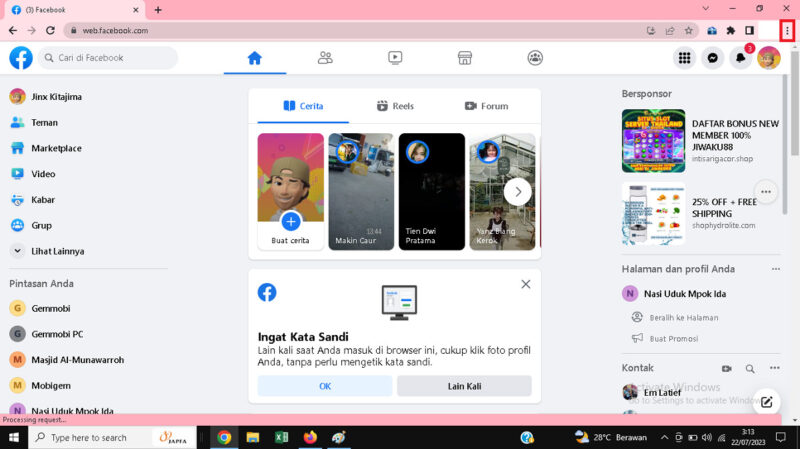Open Watch video icon in top navigation
This screenshot has width=800, height=449.
click(395, 58)
